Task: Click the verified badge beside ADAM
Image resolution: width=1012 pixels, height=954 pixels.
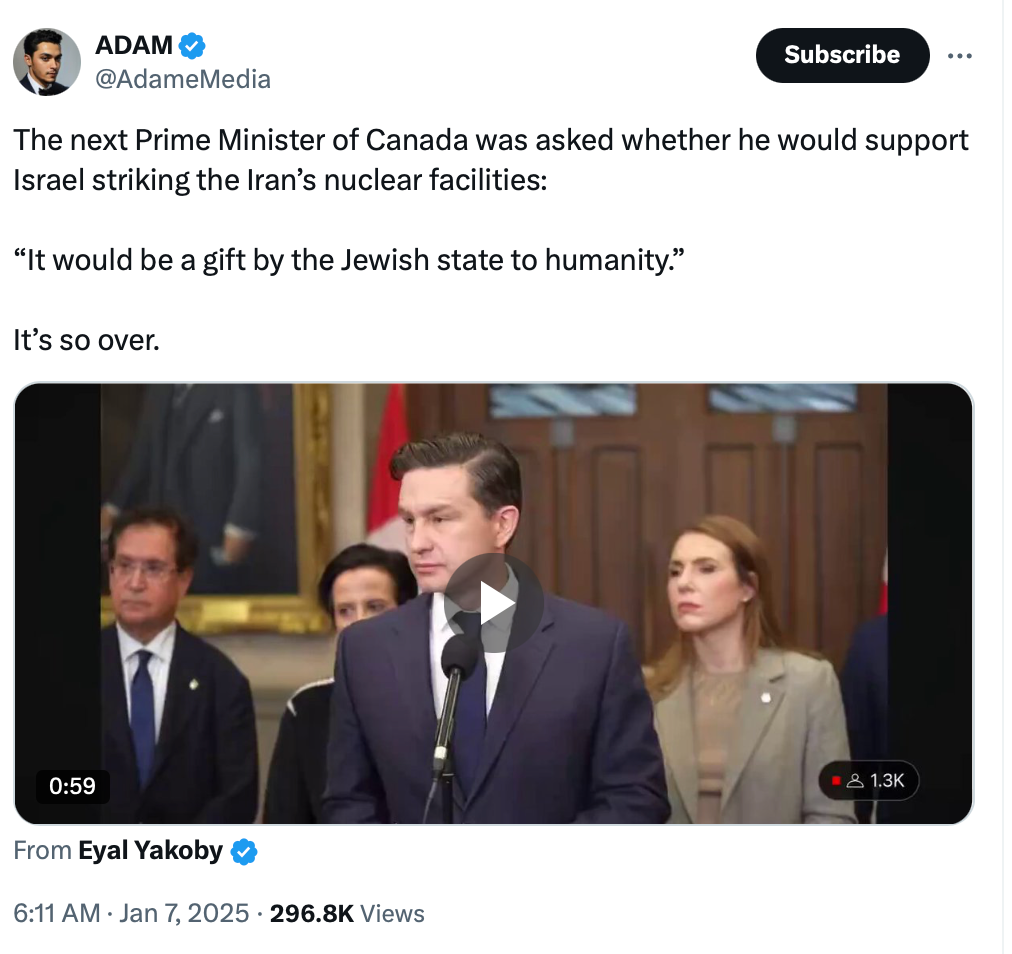Action: 192,45
